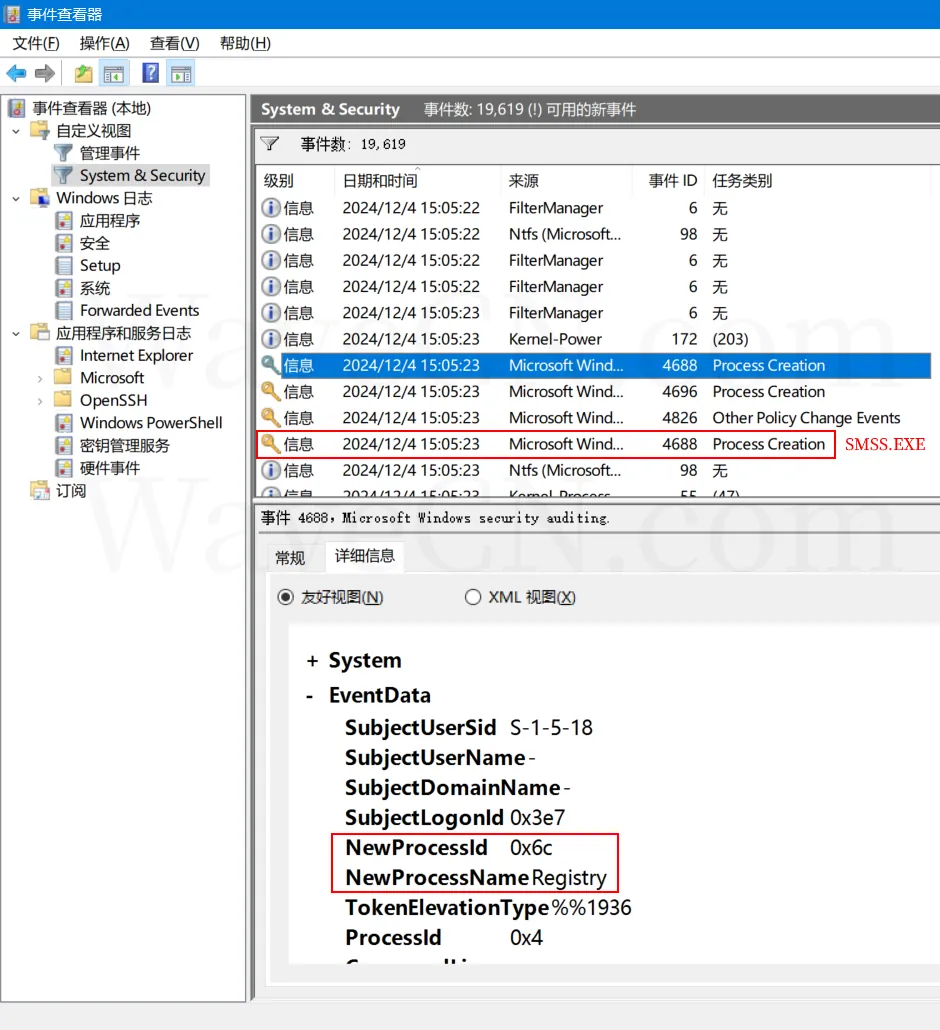The height and width of the screenshot is (1030, 940).
Task: Open the 帮助(H) menu
Action: (x=245, y=43)
